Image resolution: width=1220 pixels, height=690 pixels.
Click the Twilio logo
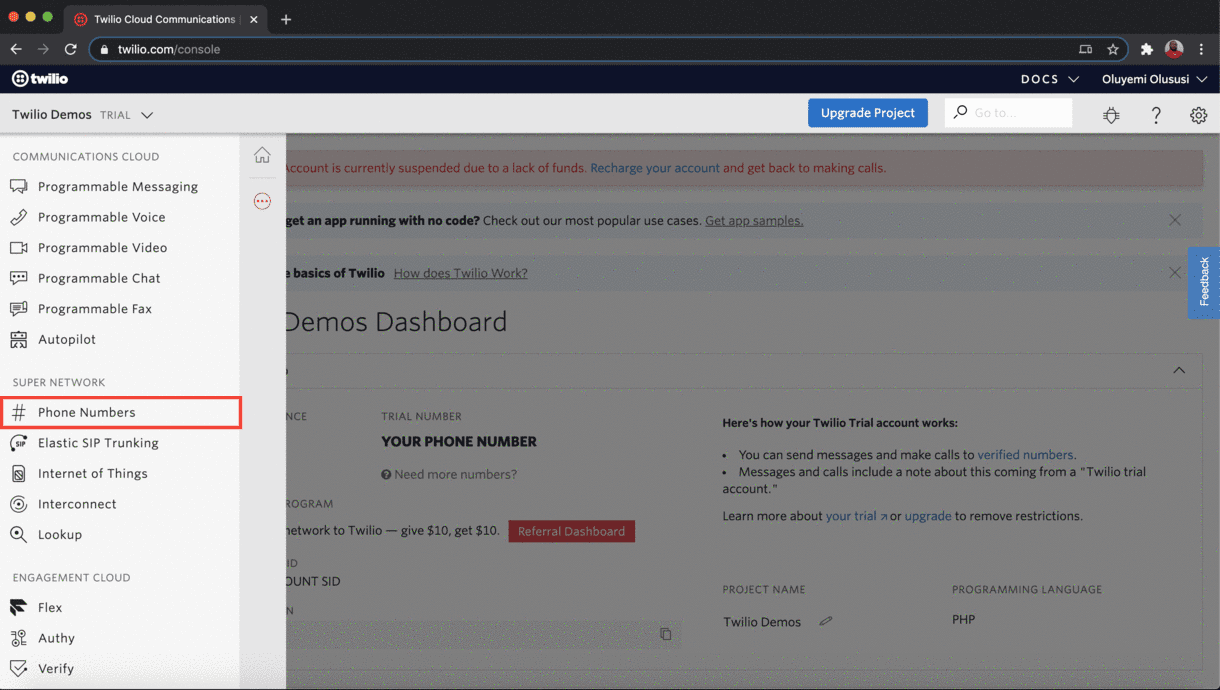[40, 79]
